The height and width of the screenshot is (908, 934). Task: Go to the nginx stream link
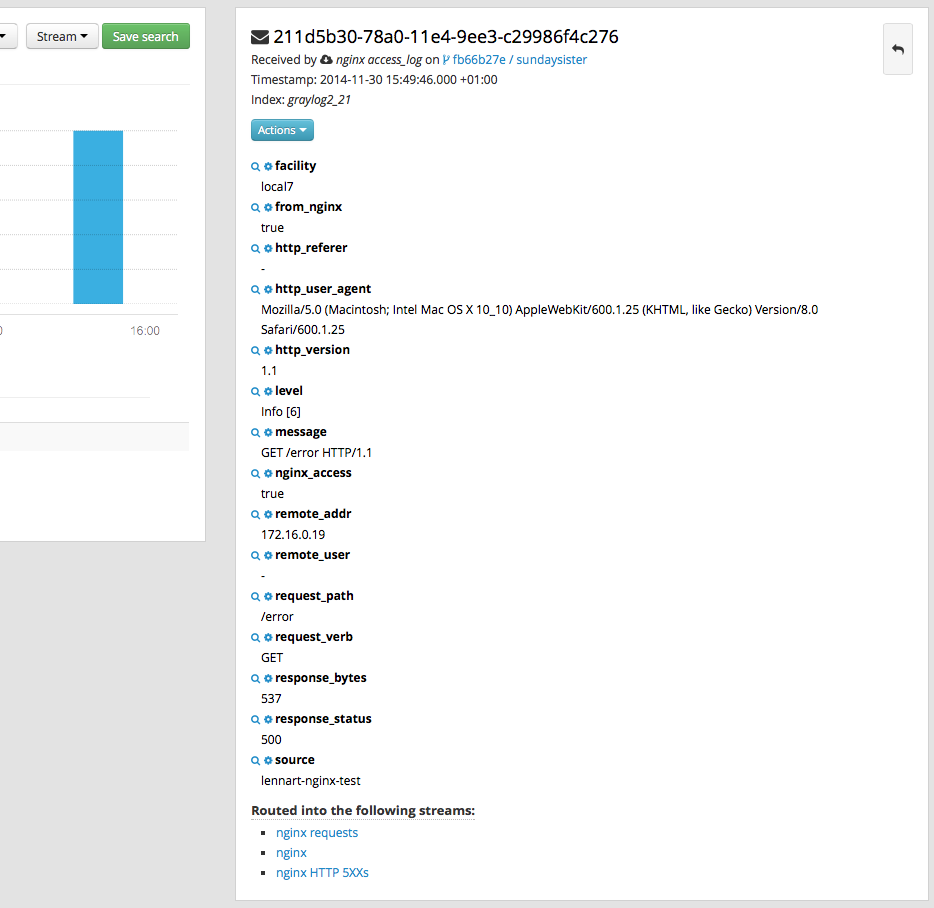(x=291, y=853)
